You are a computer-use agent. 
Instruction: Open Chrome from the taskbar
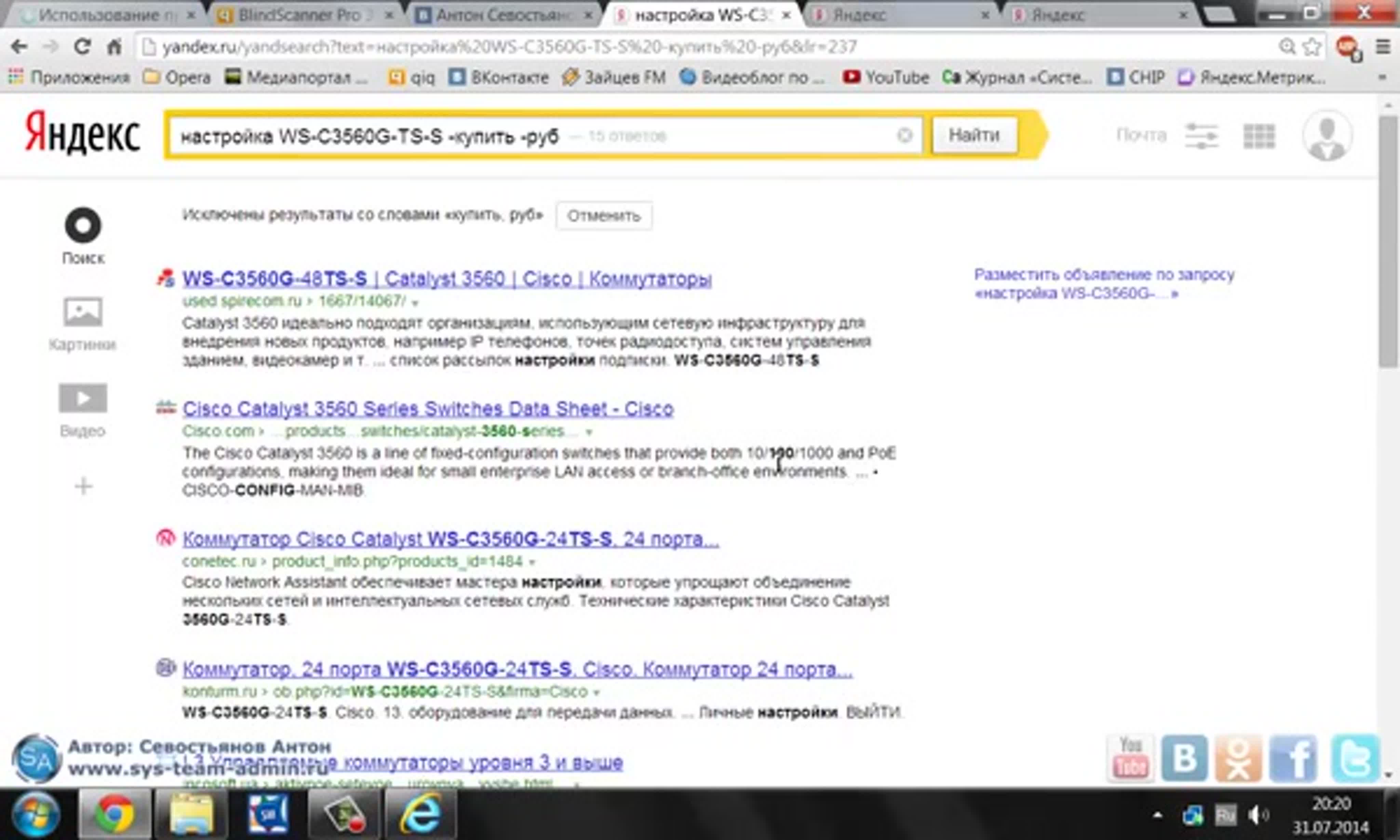click(115, 814)
